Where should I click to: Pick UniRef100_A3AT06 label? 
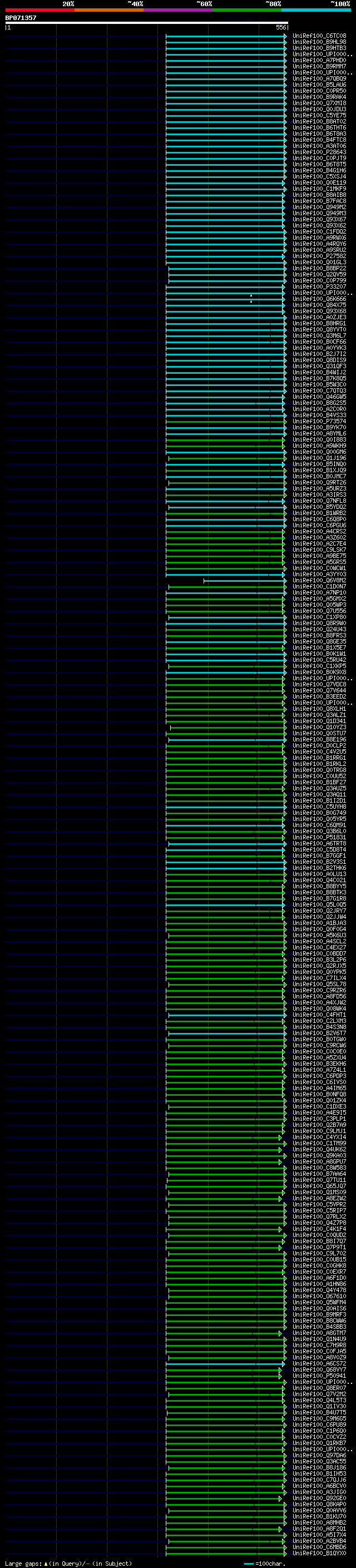tap(319, 146)
